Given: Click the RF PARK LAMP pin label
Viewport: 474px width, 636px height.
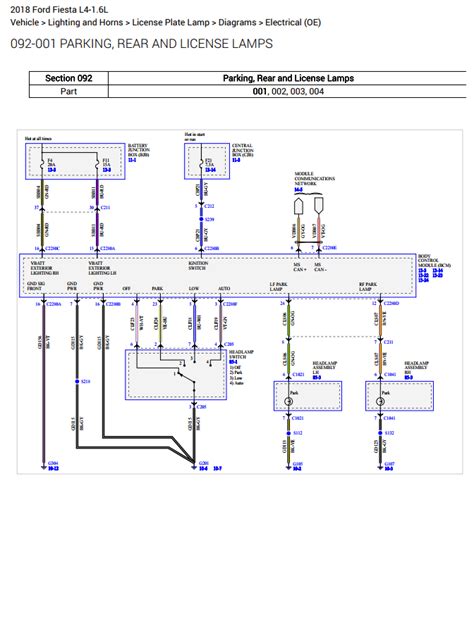Looking at the screenshot, I should 368,286.
